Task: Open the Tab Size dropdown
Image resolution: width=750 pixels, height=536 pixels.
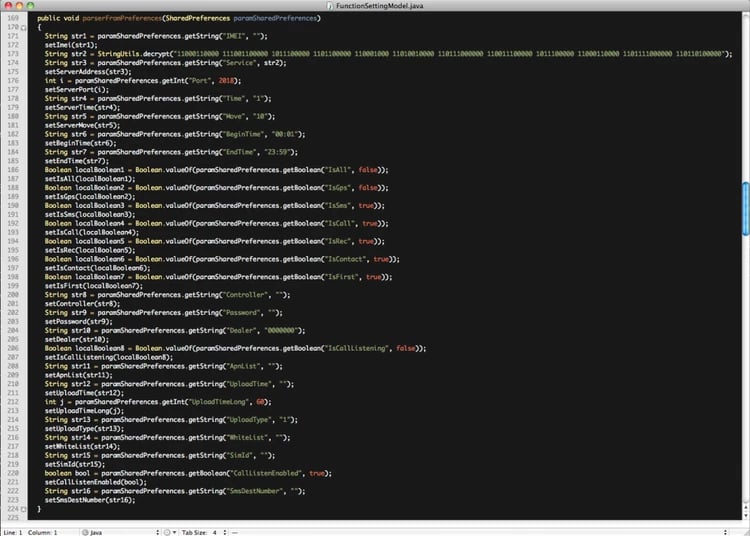Action: (206, 531)
